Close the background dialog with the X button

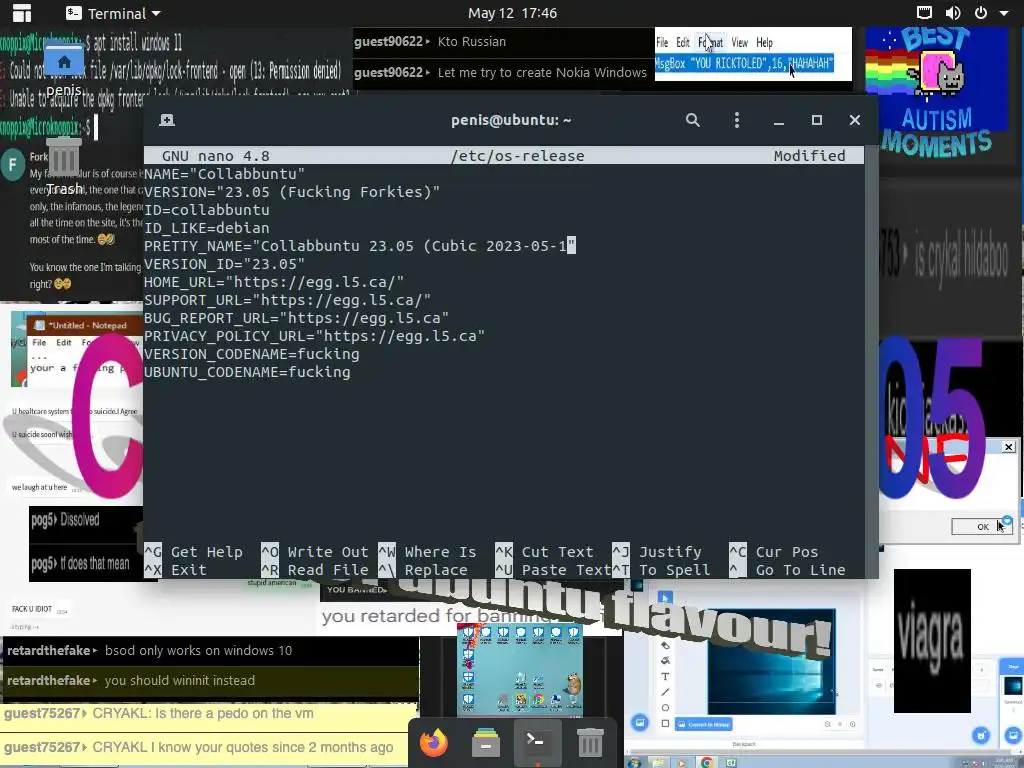pos(1008,447)
